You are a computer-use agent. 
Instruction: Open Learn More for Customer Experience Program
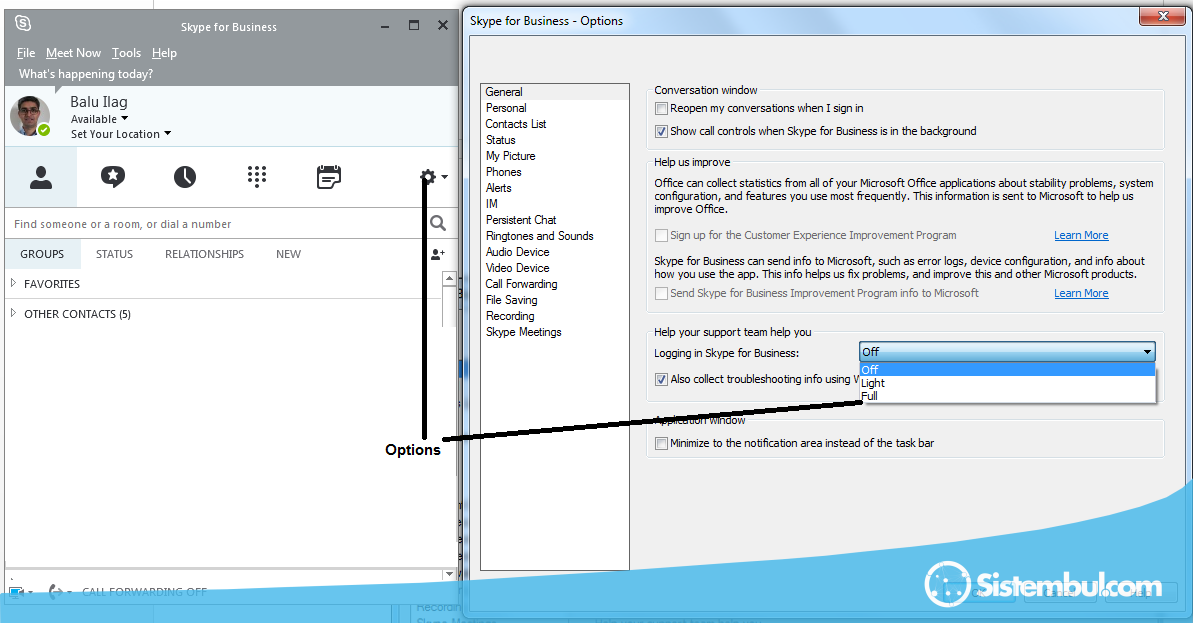[1081, 236]
